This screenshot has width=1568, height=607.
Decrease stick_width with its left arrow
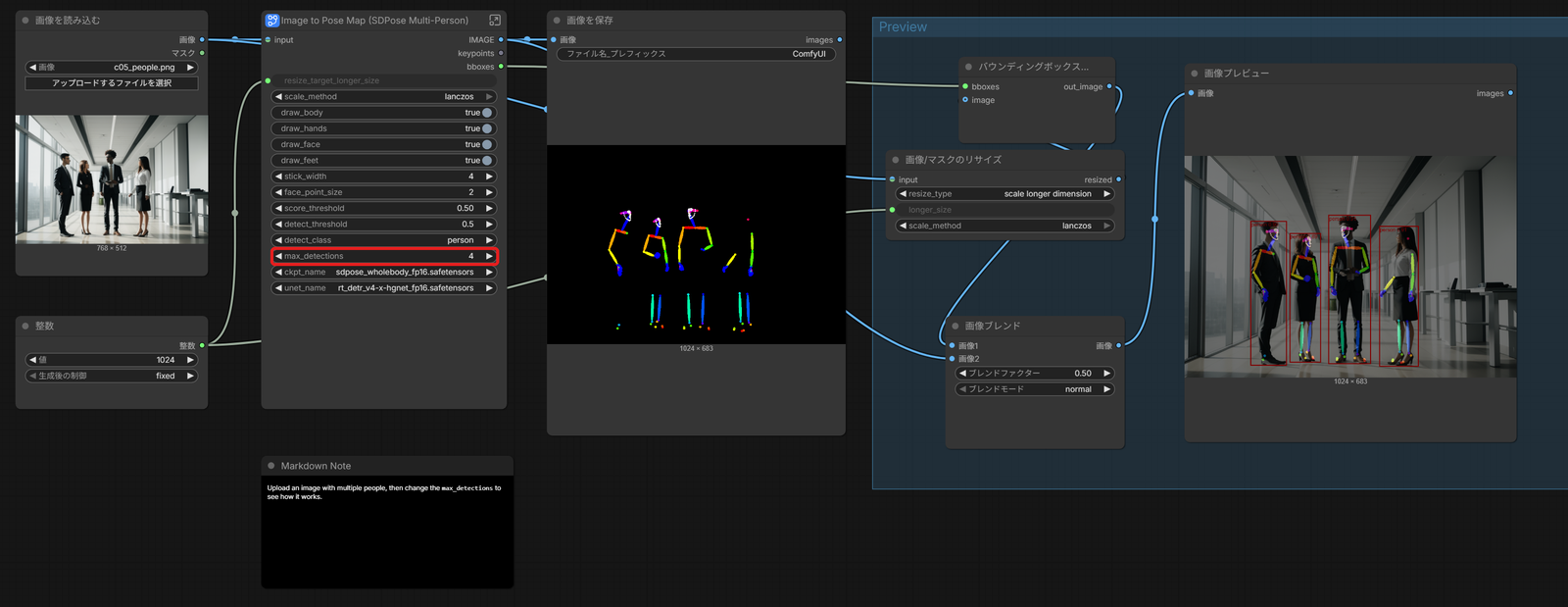[x=278, y=177]
